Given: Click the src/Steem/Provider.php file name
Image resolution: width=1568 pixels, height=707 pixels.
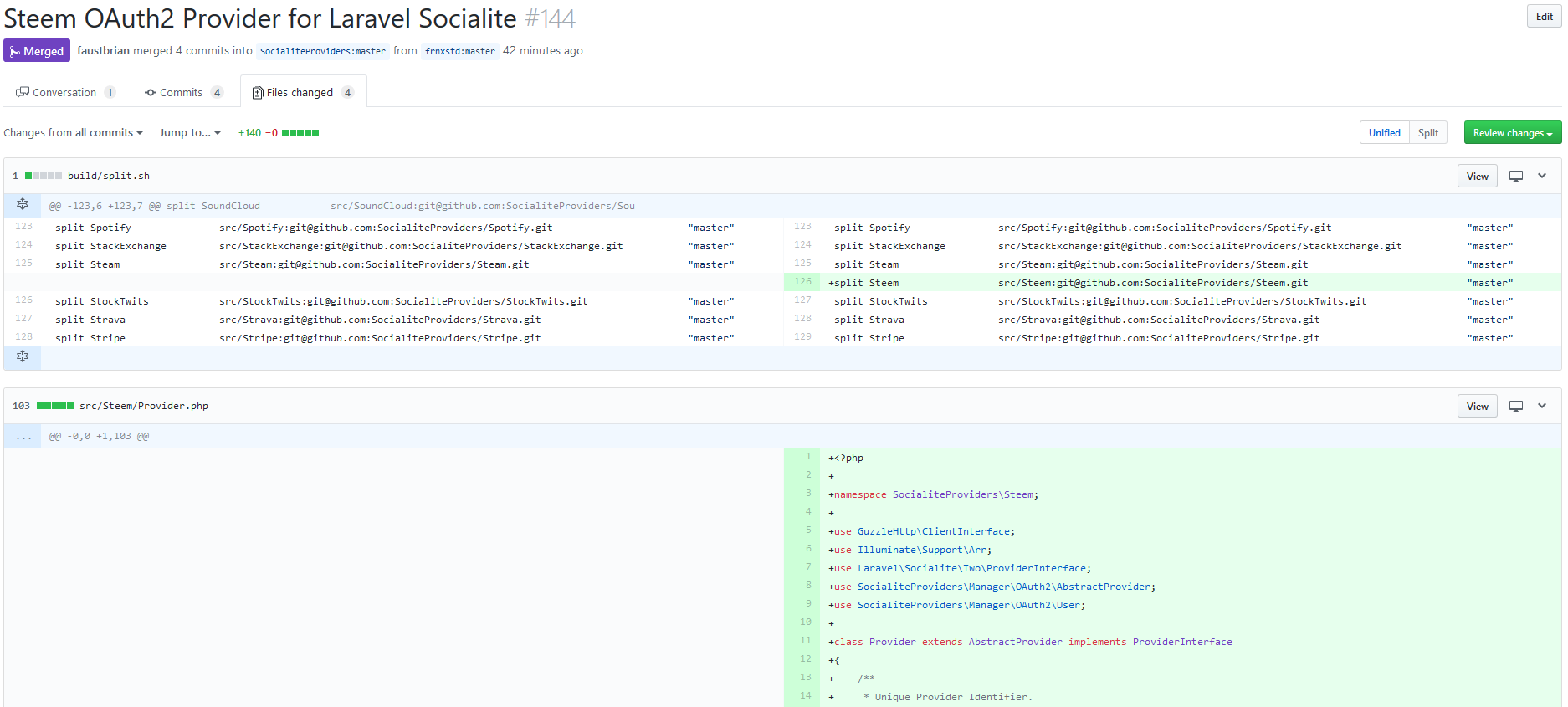Looking at the screenshot, I should point(144,406).
